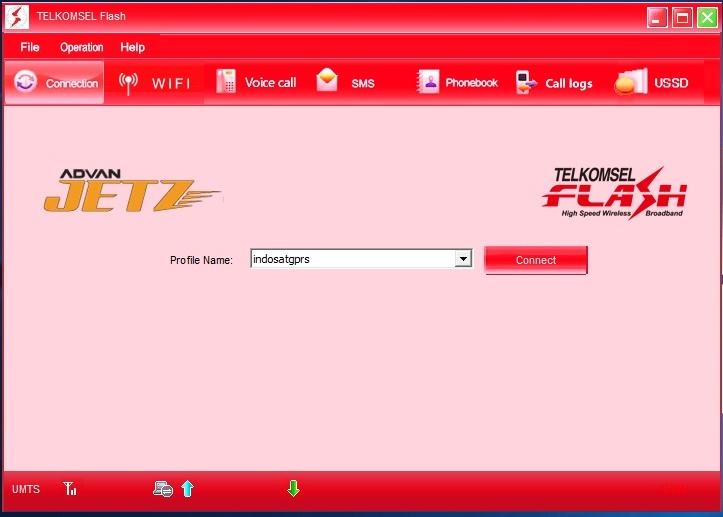Open the Phonebook tab
This screenshot has height=517, width=723.
tap(457, 83)
